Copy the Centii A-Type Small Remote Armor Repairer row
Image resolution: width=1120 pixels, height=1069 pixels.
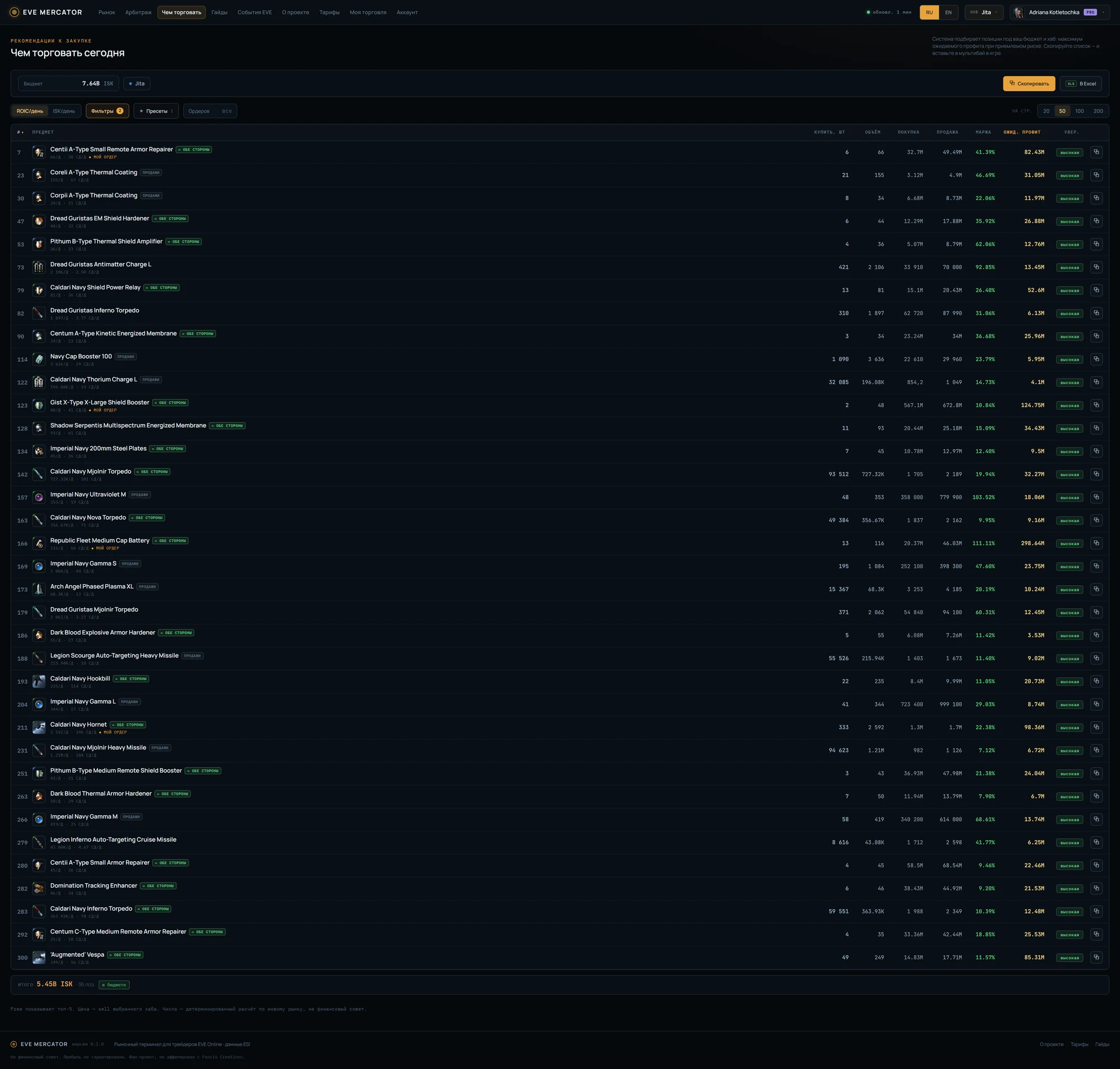(1095, 152)
